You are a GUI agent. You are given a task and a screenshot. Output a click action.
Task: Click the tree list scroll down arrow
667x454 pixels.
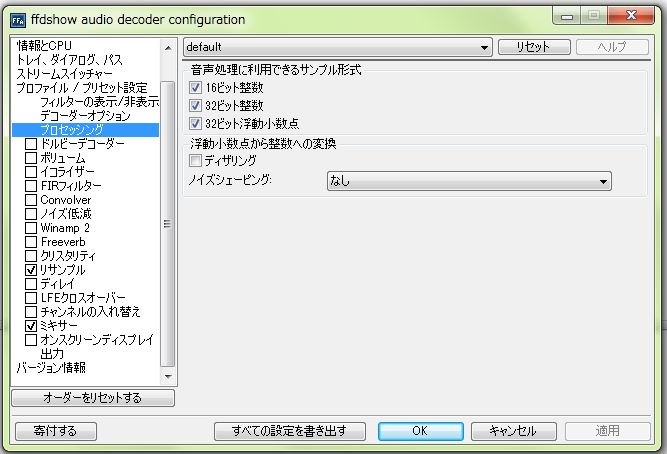[x=168, y=377]
